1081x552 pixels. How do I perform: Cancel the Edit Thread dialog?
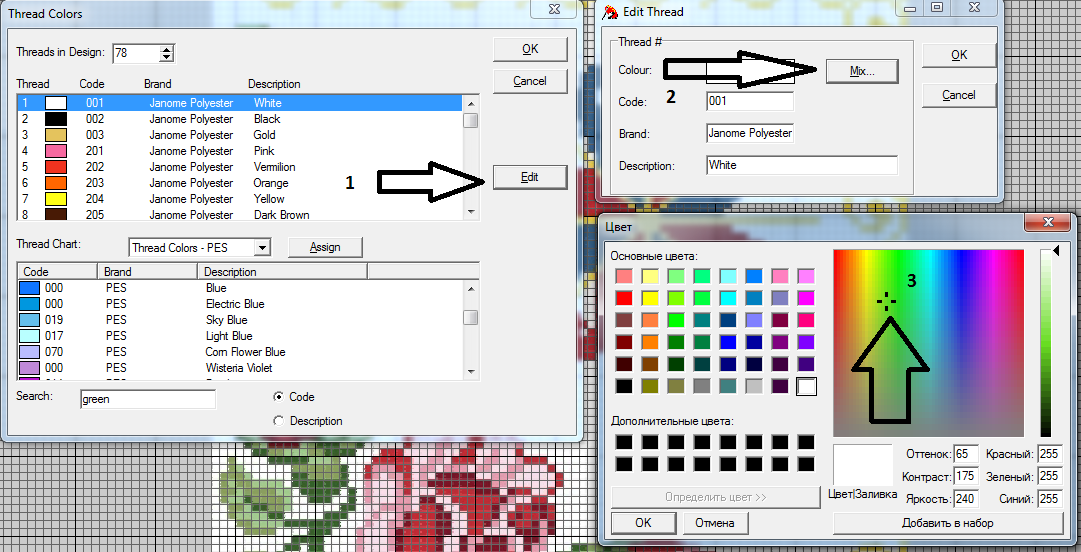[959, 95]
